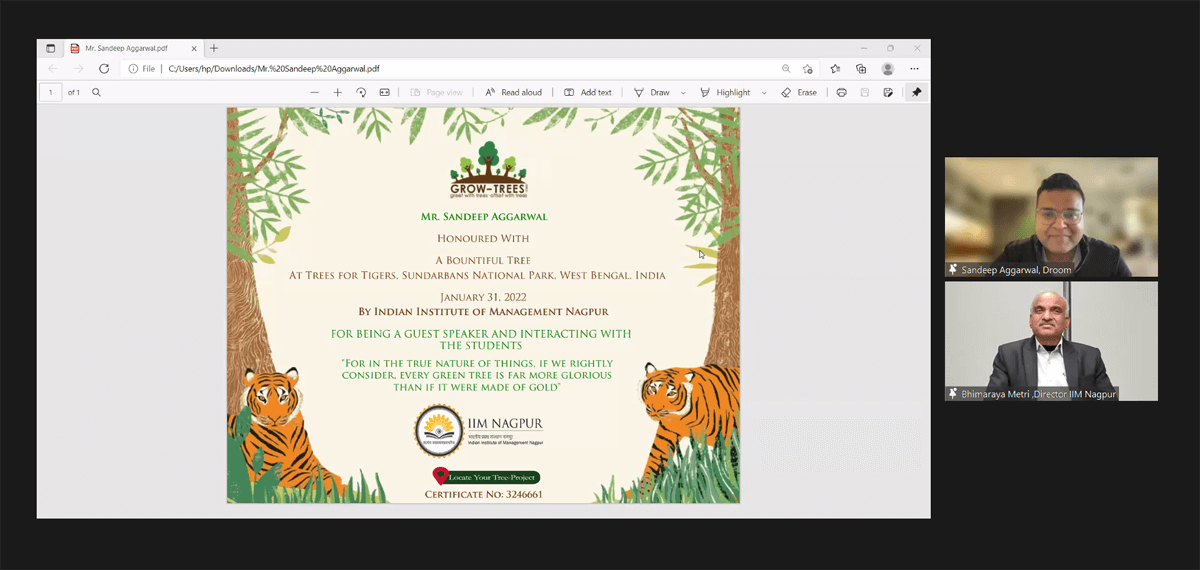Viewport: 1200px width, 570px height.
Task: Activate the Draw tool
Action: (652, 92)
